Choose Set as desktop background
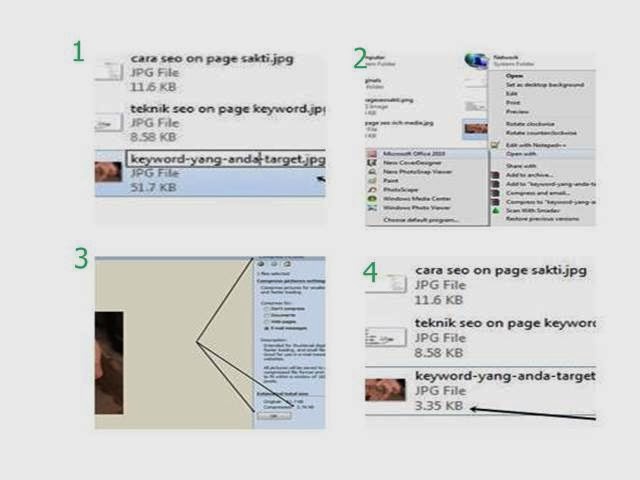Image resolution: width=640 pixels, height=480 pixels. pyautogui.click(x=545, y=84)
